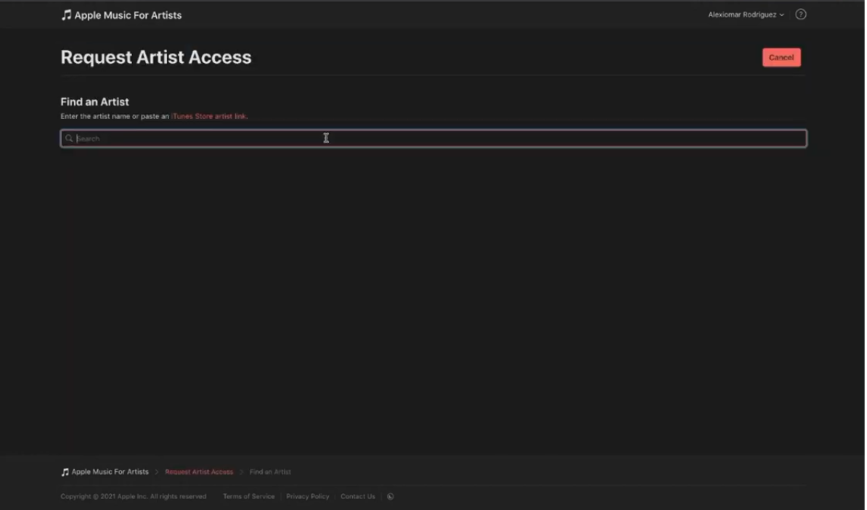This screenshot has width=867, height=510.
Task: Click the Request Artist Access page heading
Action: [156, 58]
